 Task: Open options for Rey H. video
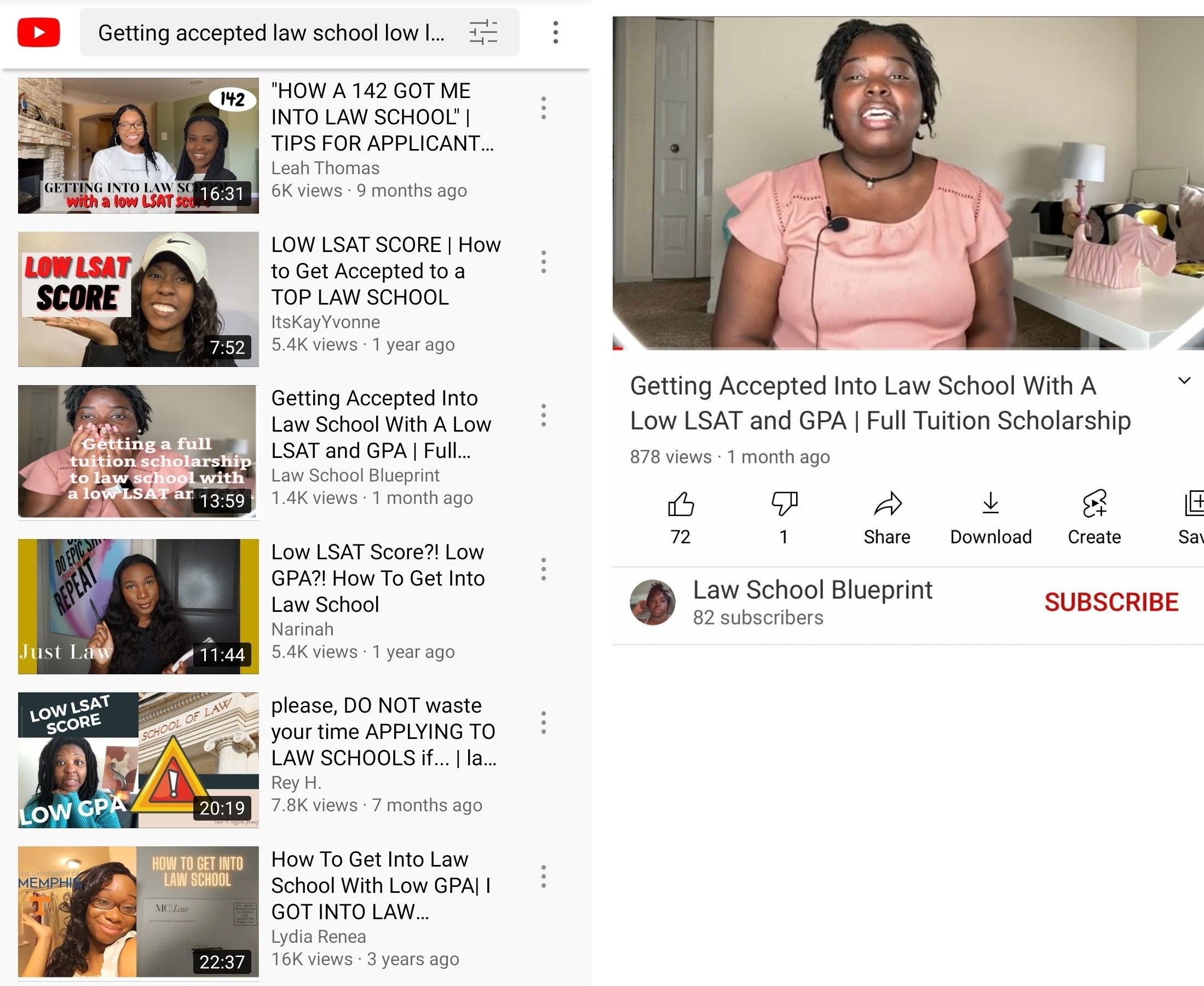[543, 723]
